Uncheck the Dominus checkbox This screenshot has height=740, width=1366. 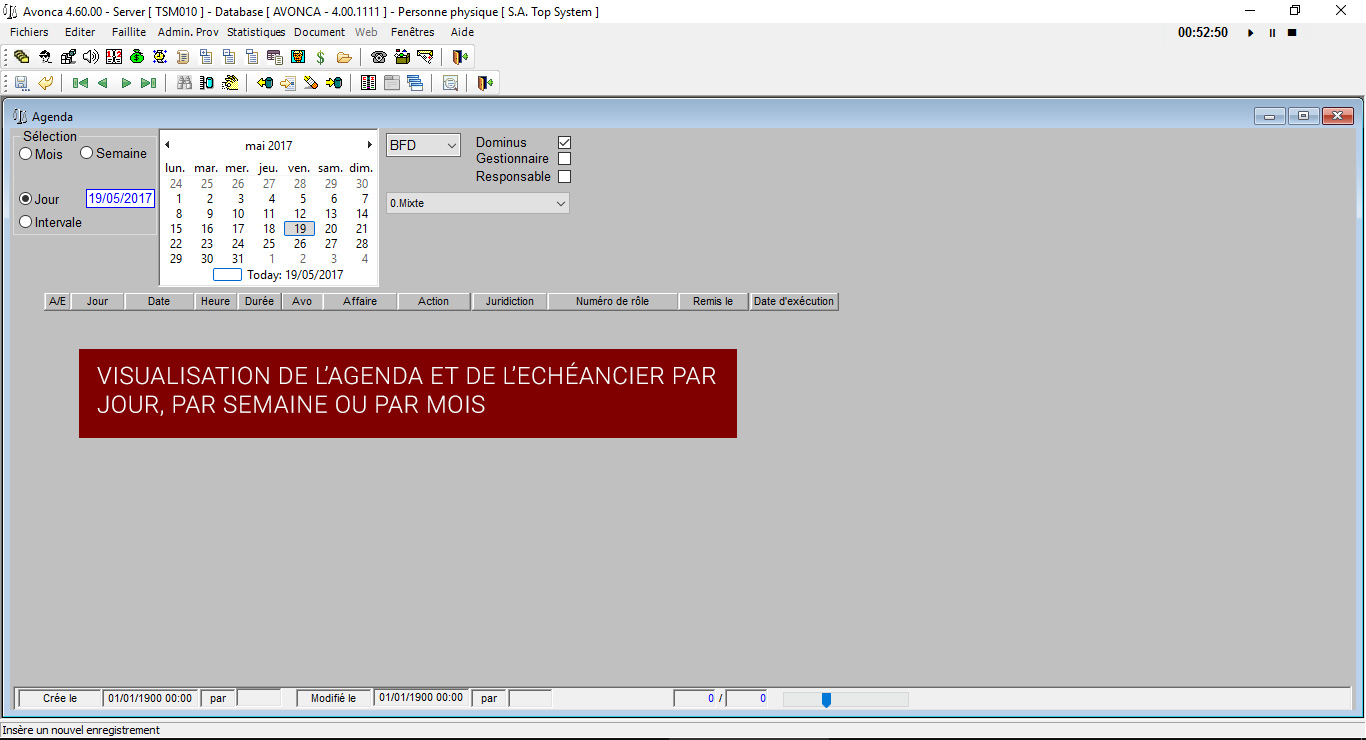[564, 142]
